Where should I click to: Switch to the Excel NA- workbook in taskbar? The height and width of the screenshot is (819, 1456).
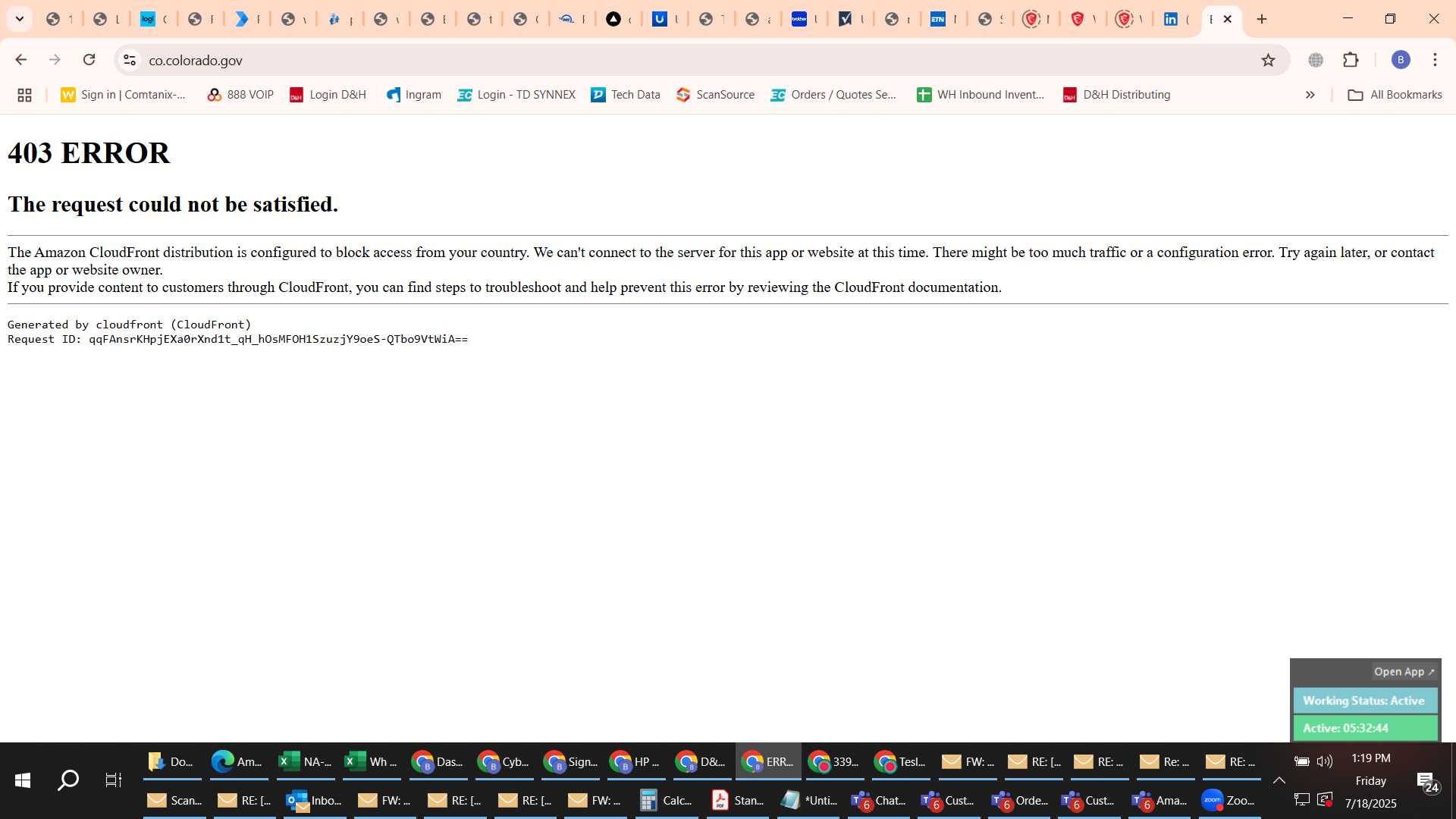[304, 761]
